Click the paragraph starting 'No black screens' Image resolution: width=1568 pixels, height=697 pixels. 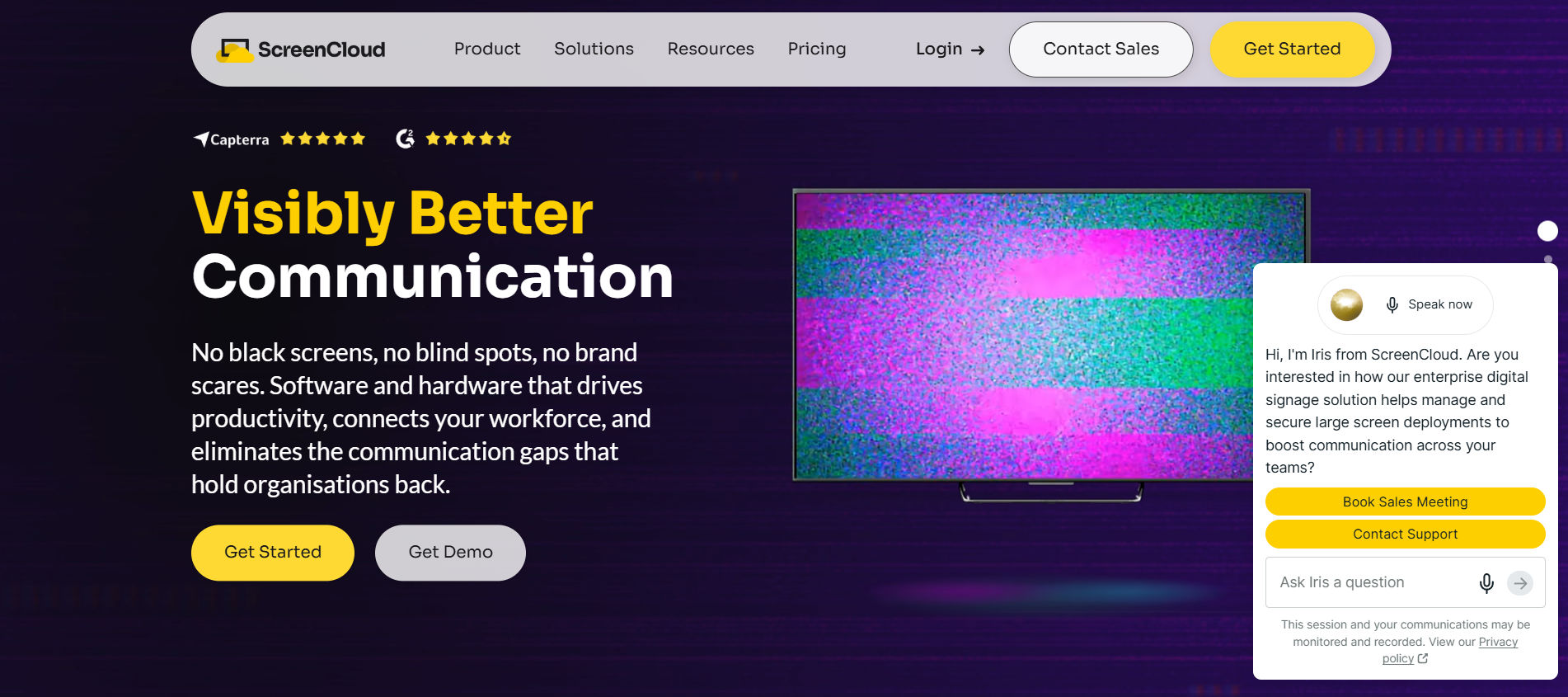coord(421,418)
